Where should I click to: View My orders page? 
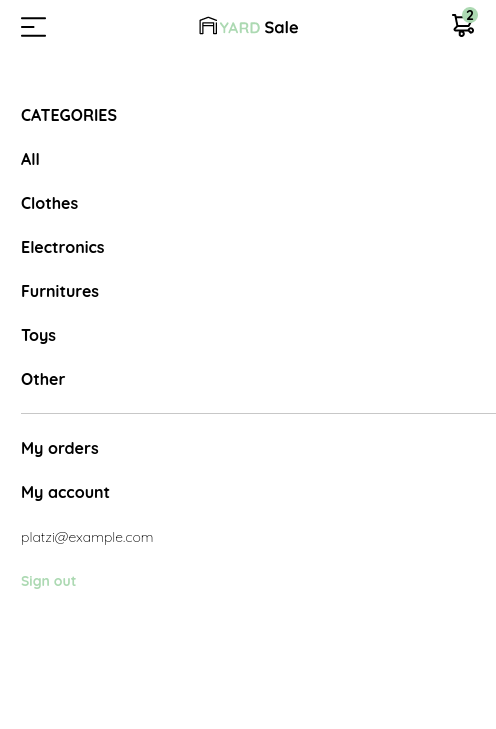[x=60, y=449]
